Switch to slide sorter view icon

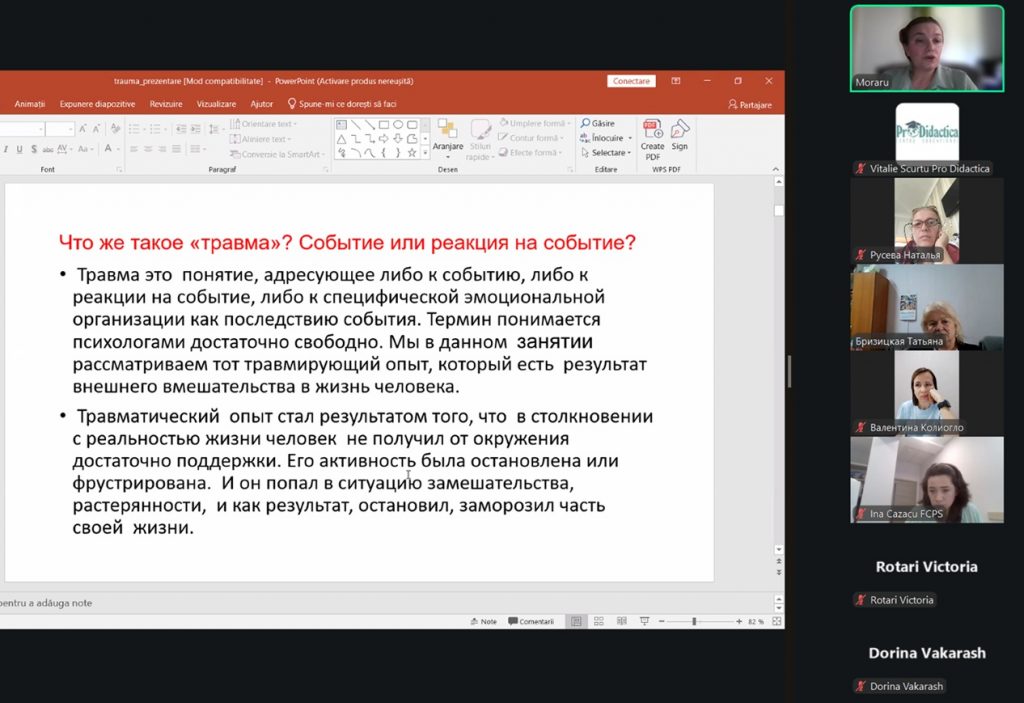tap(597, 621)
